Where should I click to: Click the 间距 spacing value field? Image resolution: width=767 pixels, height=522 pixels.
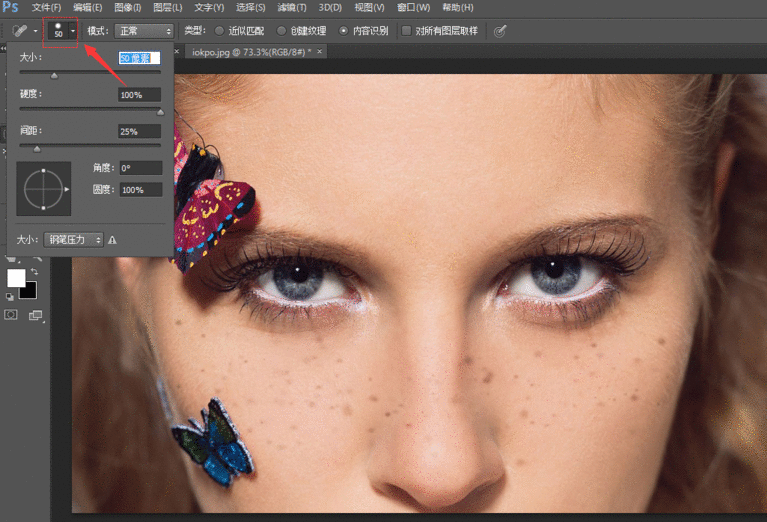(139, 131)
